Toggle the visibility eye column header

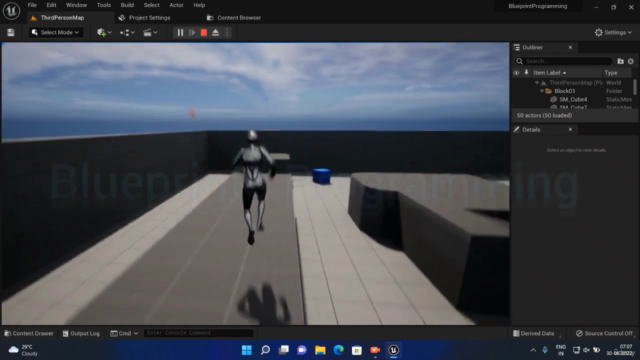pyautogui.click(x=516, y=73)
